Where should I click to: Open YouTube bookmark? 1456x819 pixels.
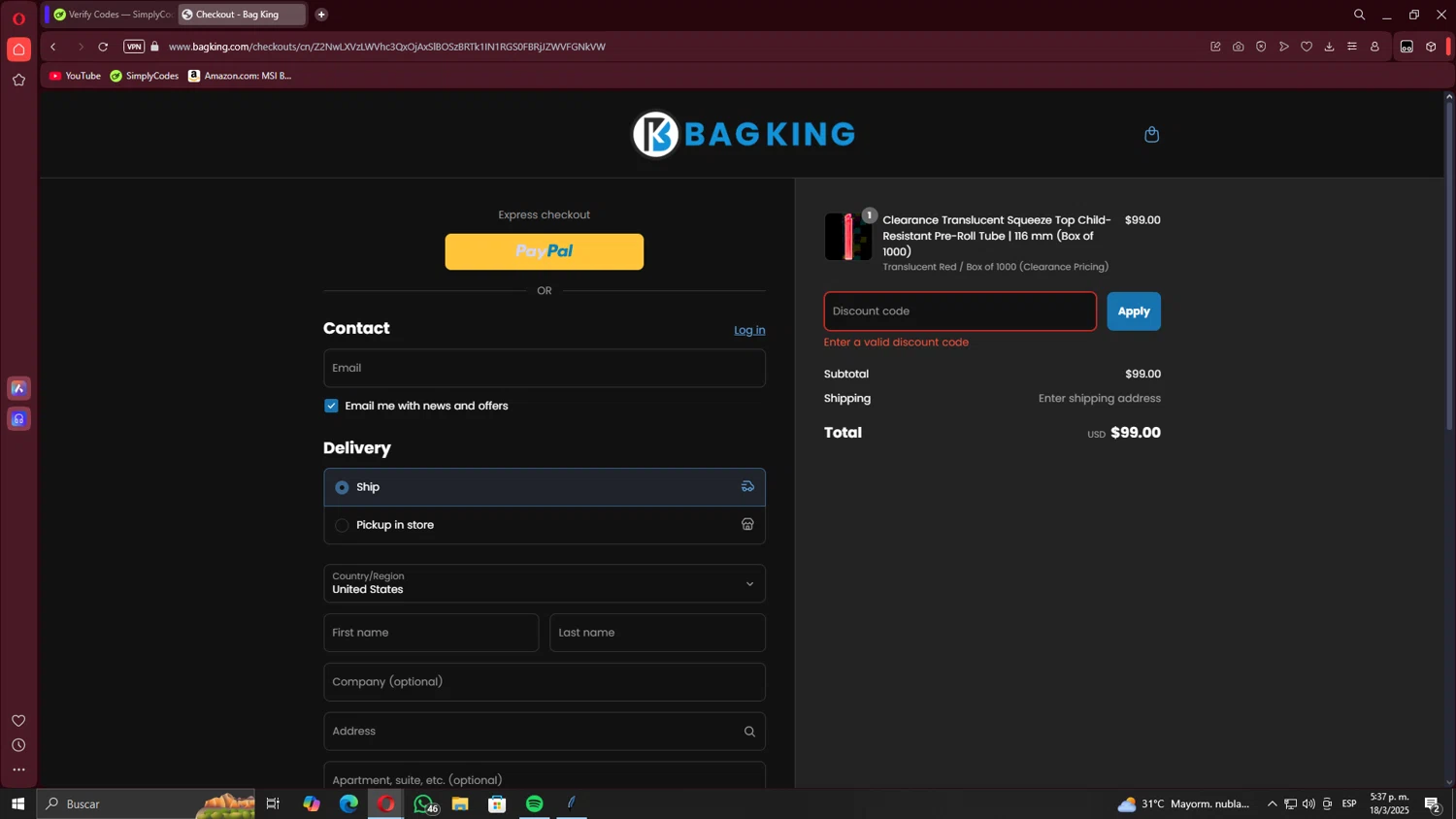[x=75, y=76]
